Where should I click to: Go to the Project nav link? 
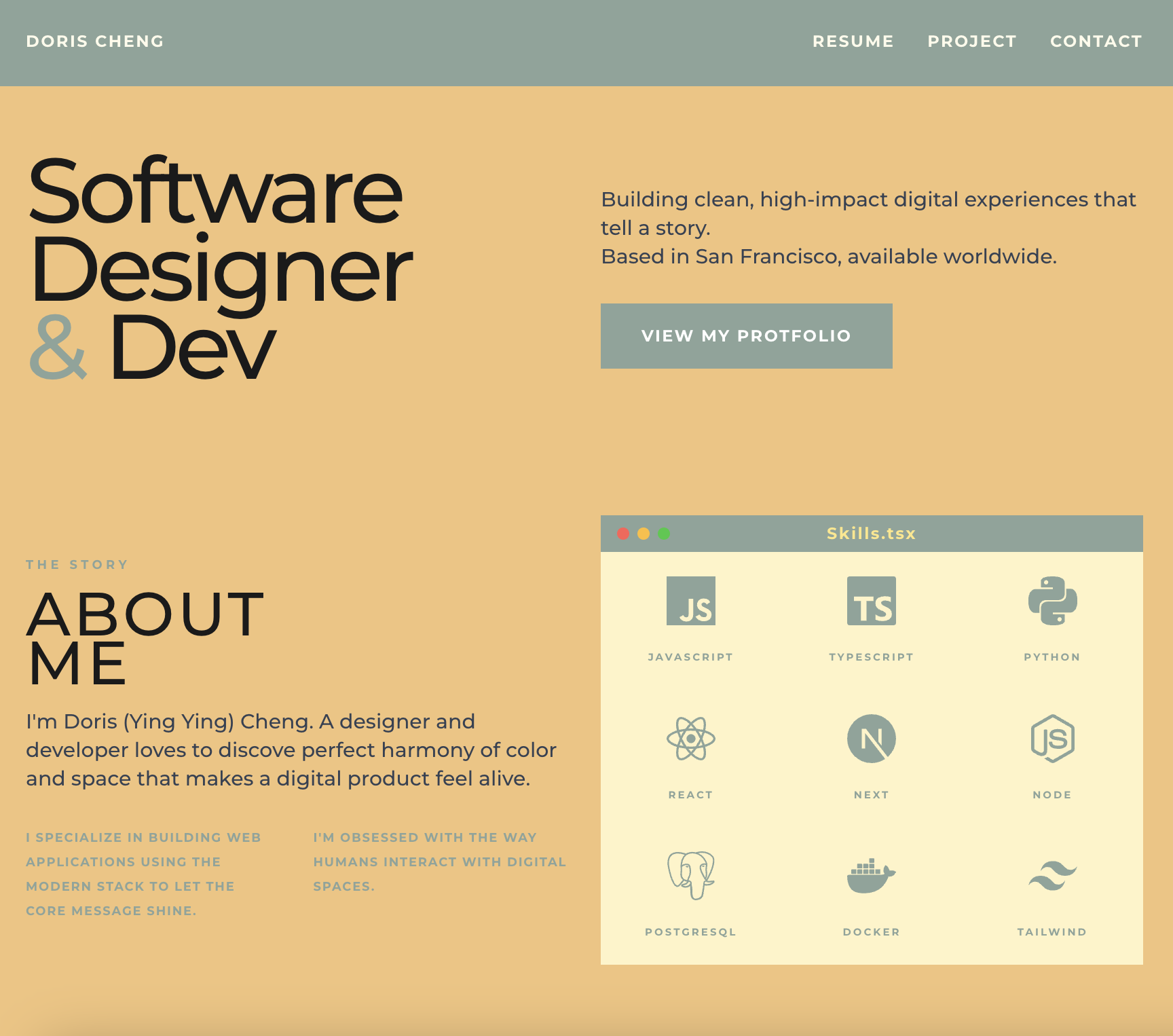tap(971, 41)
